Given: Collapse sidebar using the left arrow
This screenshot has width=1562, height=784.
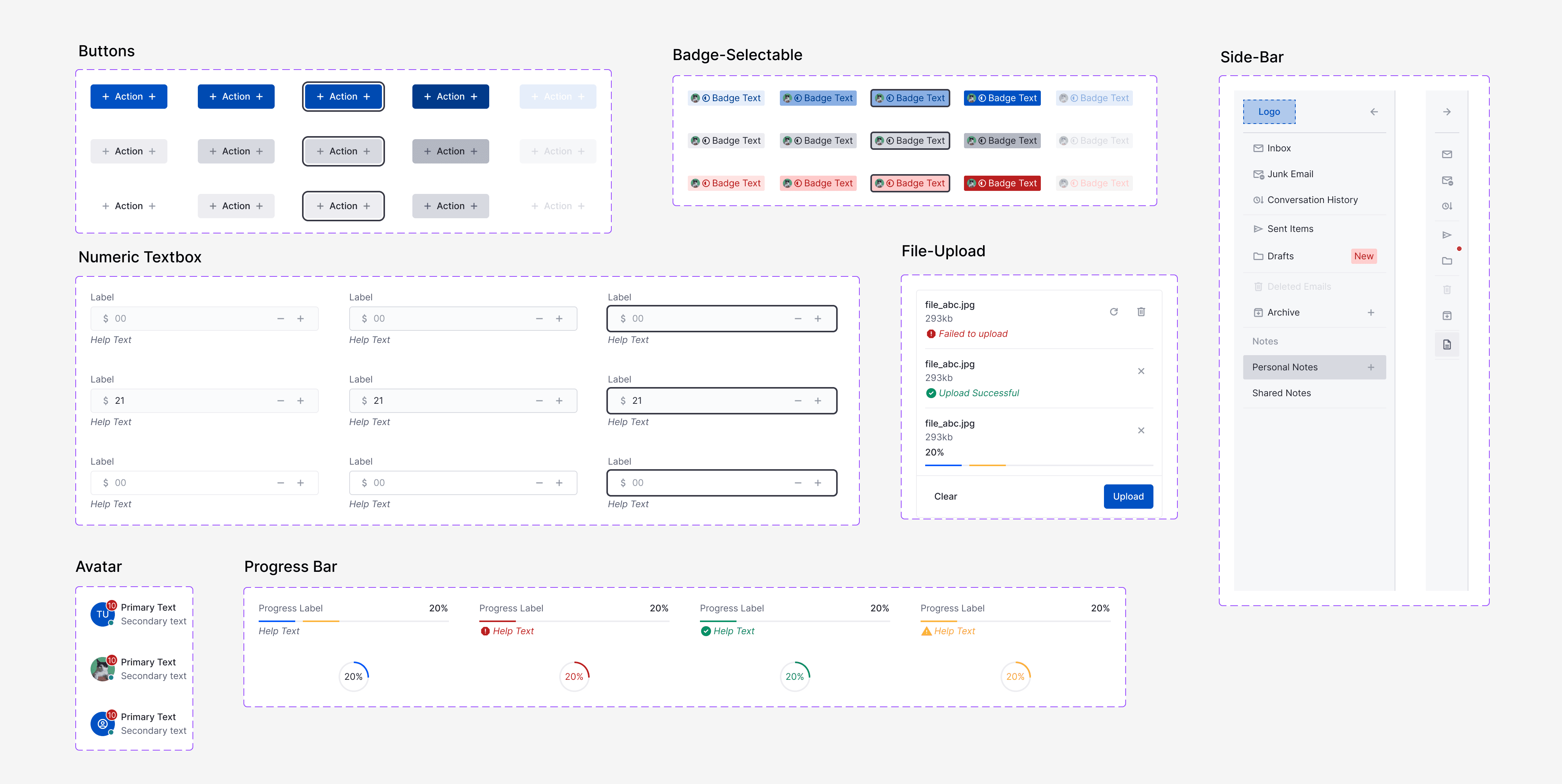Looking at the screenshot, I should pyautogui.click(x=1373, y=112).
